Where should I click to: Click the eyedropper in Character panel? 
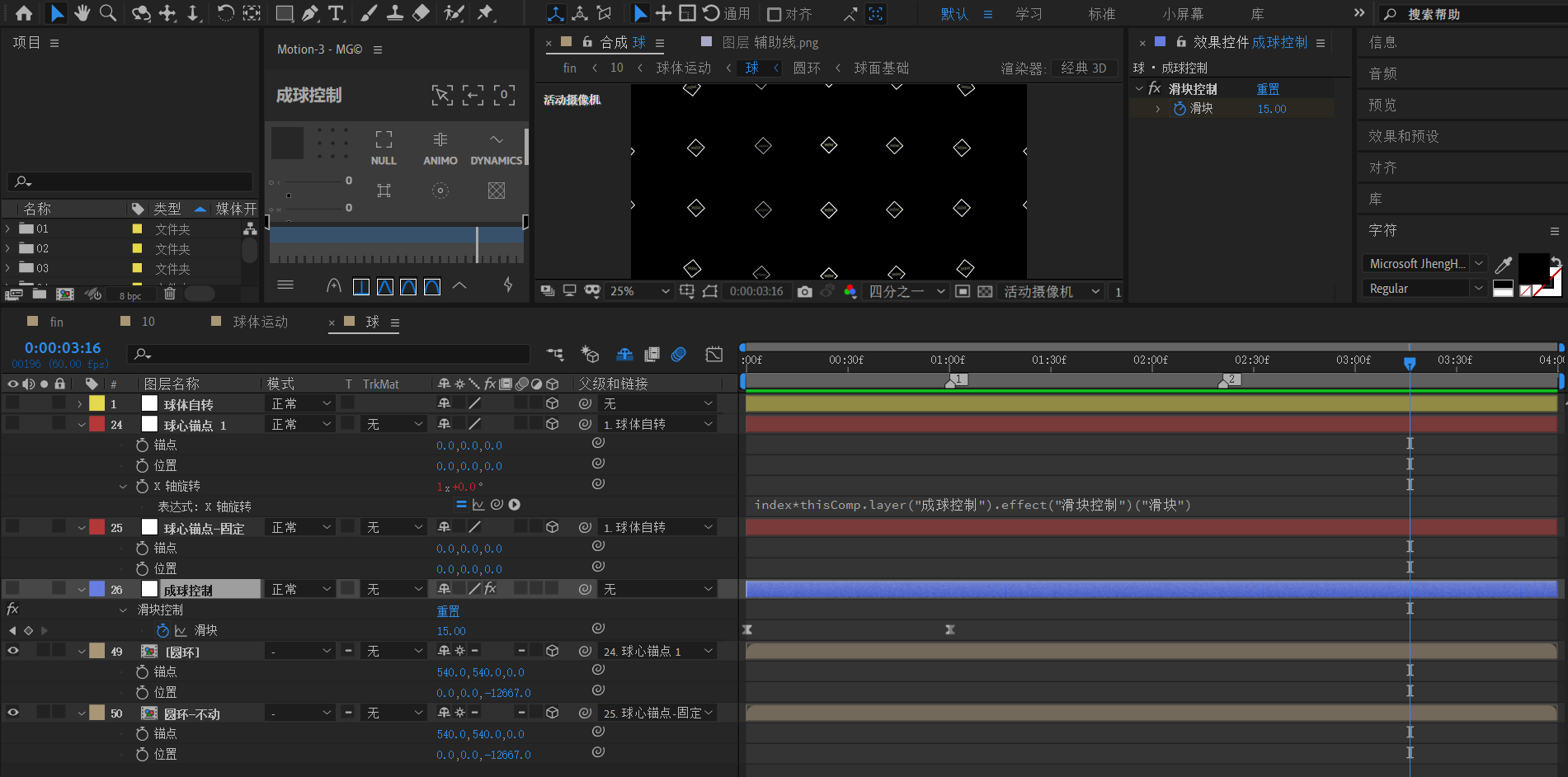click(x=1504, y=264)
